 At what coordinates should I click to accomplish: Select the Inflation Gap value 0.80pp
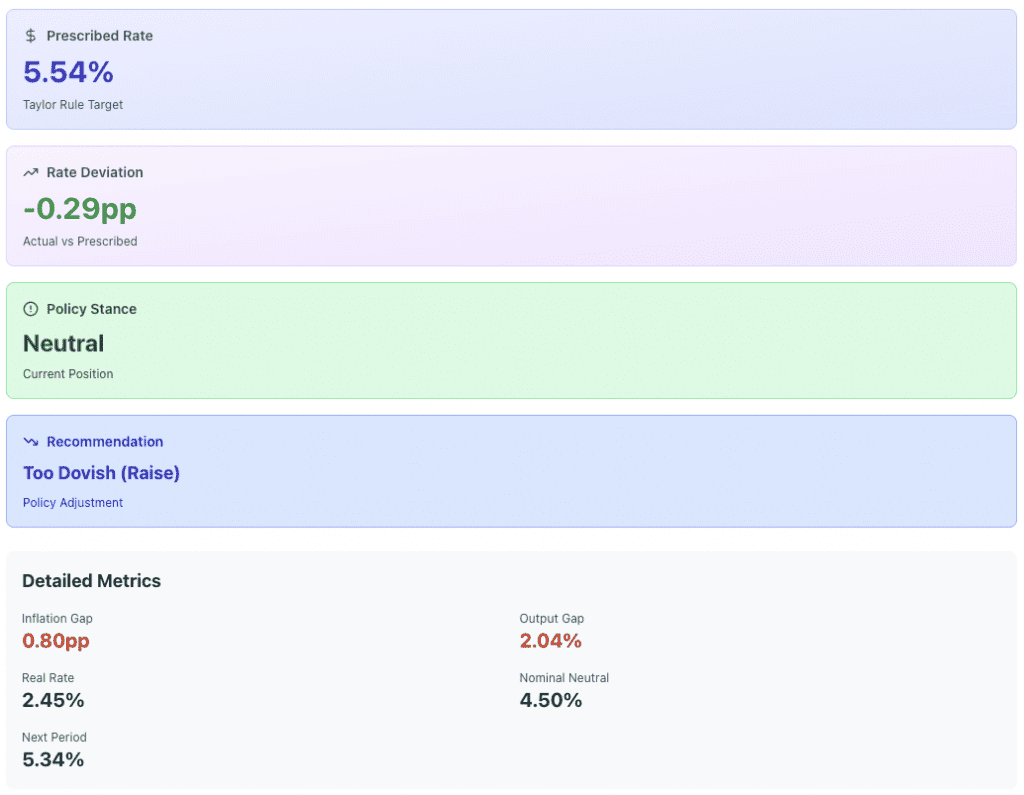click(x=56, y=641)
